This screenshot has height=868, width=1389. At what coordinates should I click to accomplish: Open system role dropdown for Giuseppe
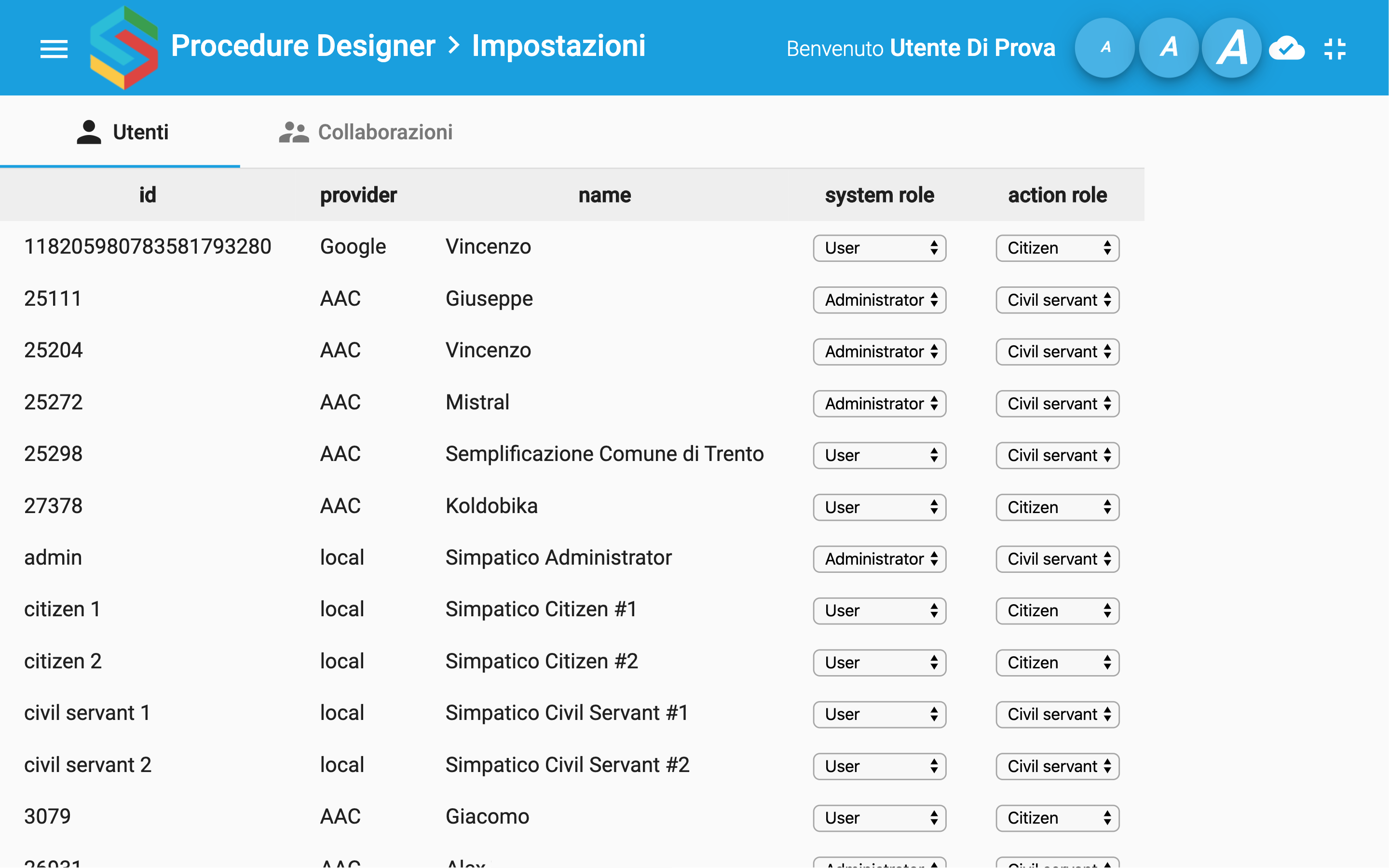click(x=879, y=299)
